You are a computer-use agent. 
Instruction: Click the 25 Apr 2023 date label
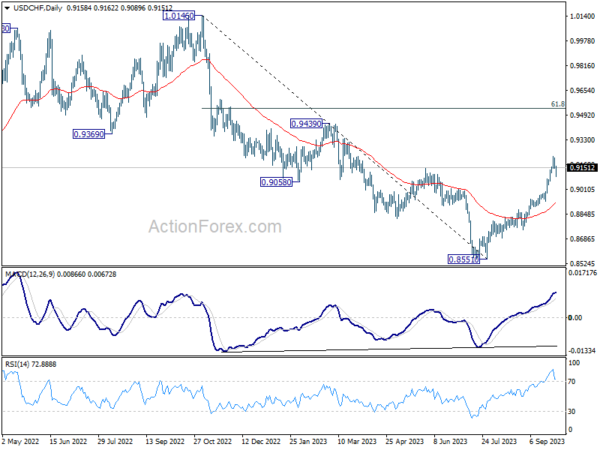pos(405,441)
